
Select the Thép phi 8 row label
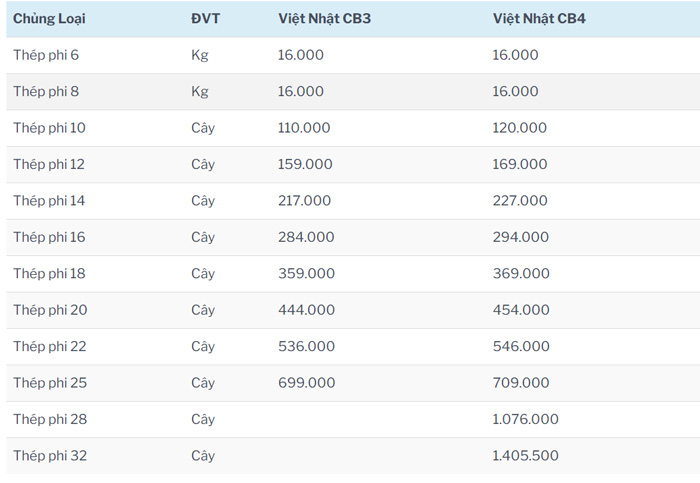click(x=46, y=91)
